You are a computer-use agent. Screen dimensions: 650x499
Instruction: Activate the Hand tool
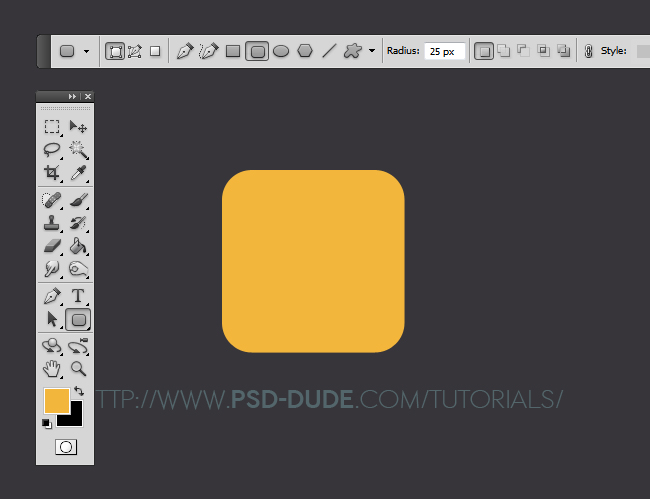[x=52, y=369]
